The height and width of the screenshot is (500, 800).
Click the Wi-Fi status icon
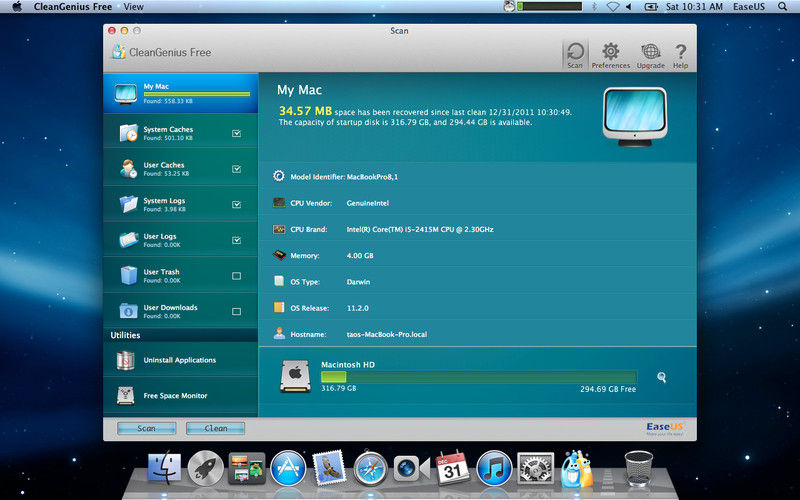click(x=613, y=7)
